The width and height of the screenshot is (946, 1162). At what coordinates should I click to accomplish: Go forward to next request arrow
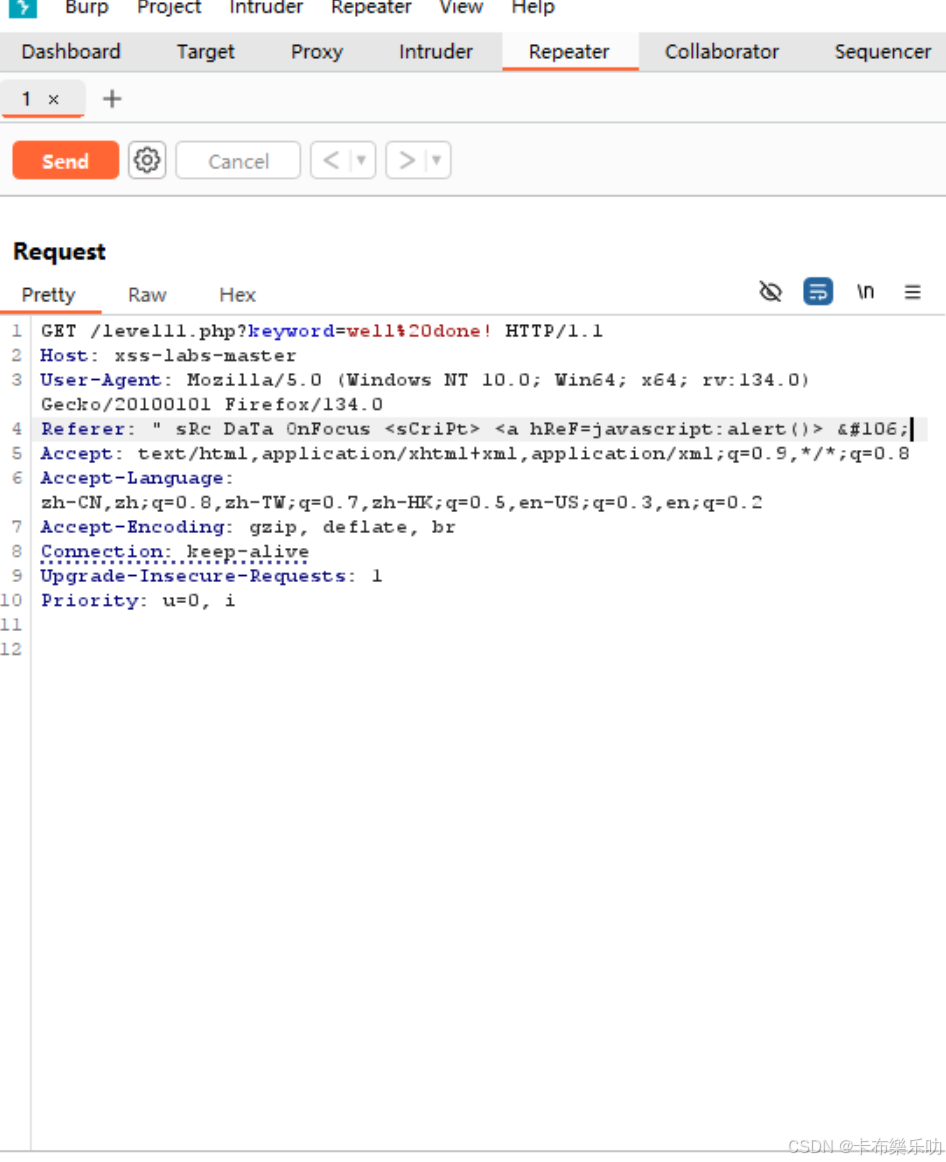[407, 160]
